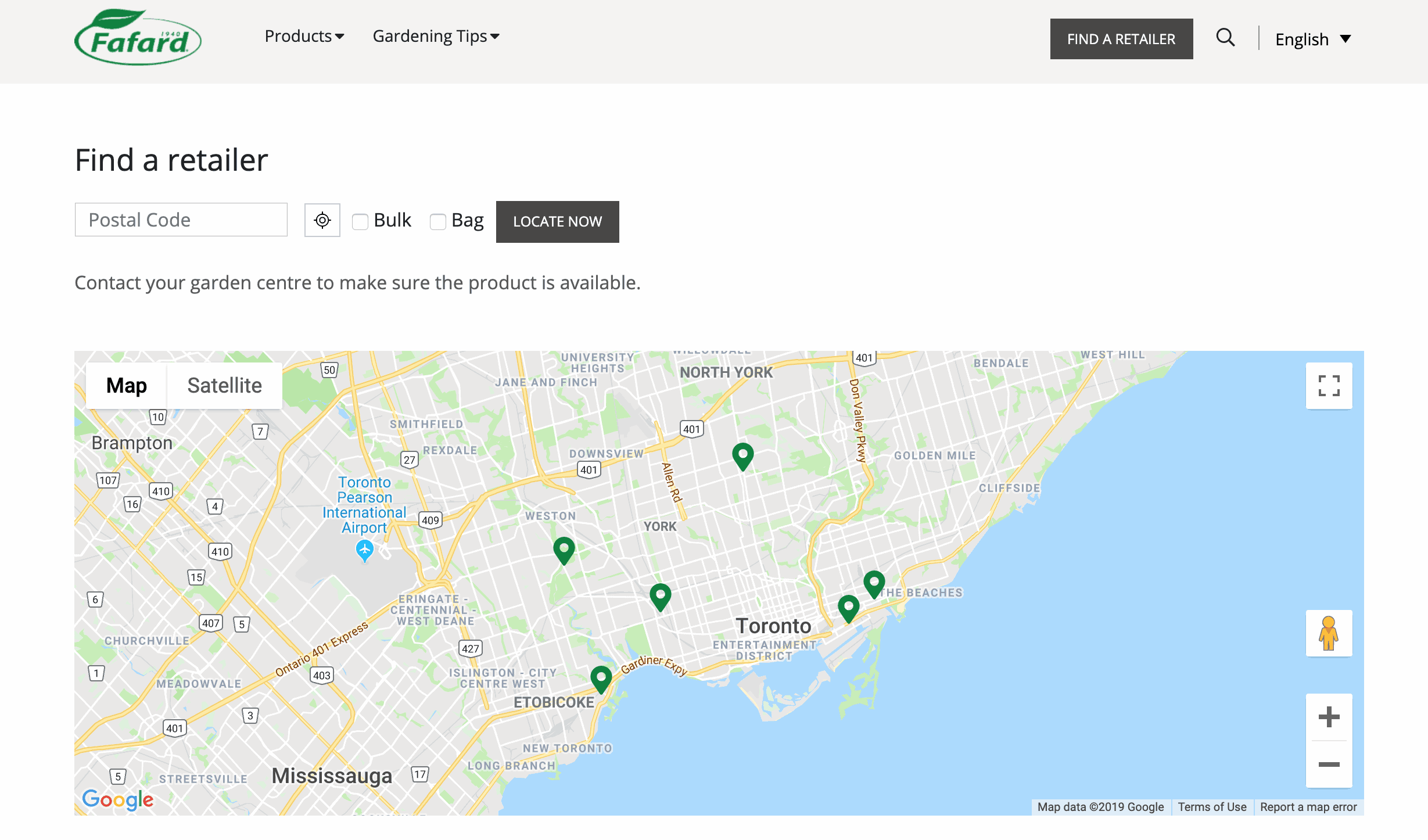Select retailer pin near The Beaches
The height and width of the screenshot is (840, 1428).
pos(874,583)
